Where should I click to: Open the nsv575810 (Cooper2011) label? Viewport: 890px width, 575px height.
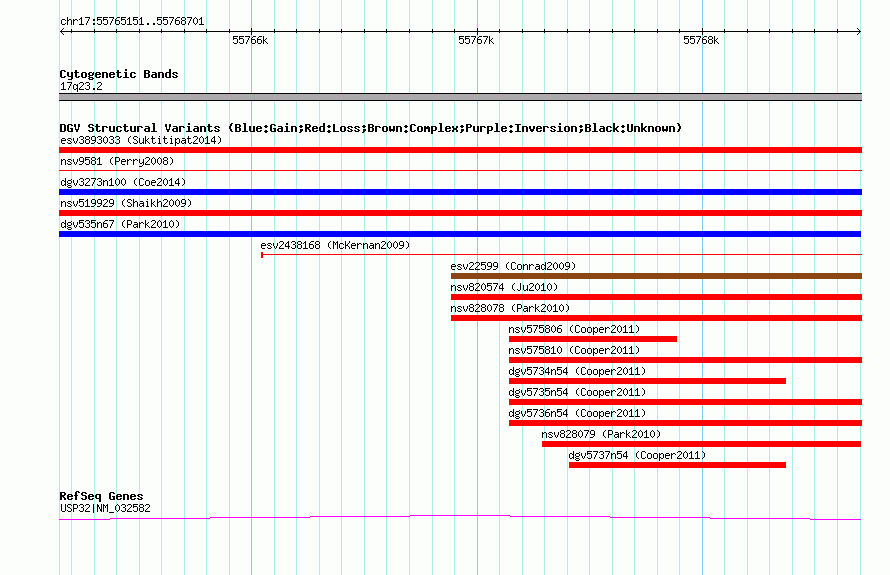coord(574,350)
